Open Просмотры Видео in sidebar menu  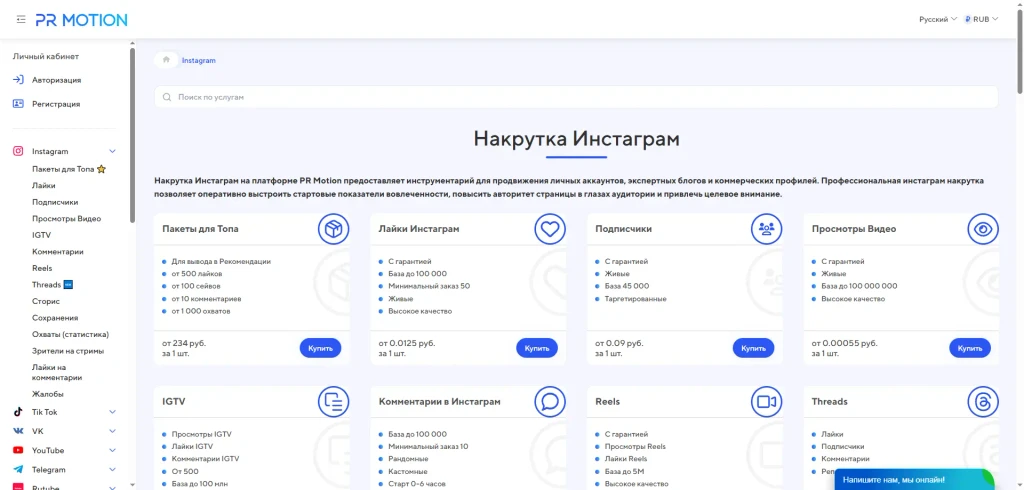[67, 218]
